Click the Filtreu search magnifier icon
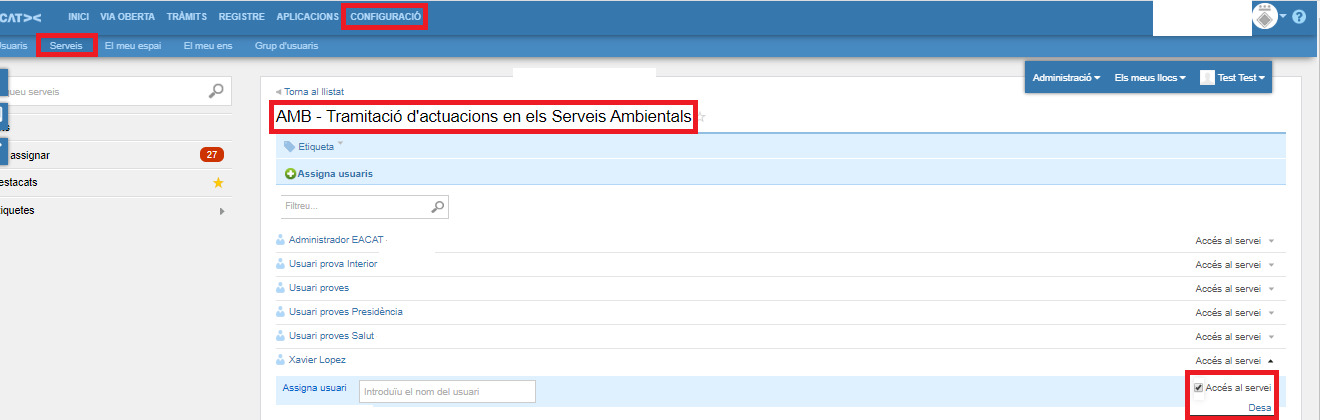This screenshot has height=420, width=1320. pyautogui.click(x=437, y=207)
